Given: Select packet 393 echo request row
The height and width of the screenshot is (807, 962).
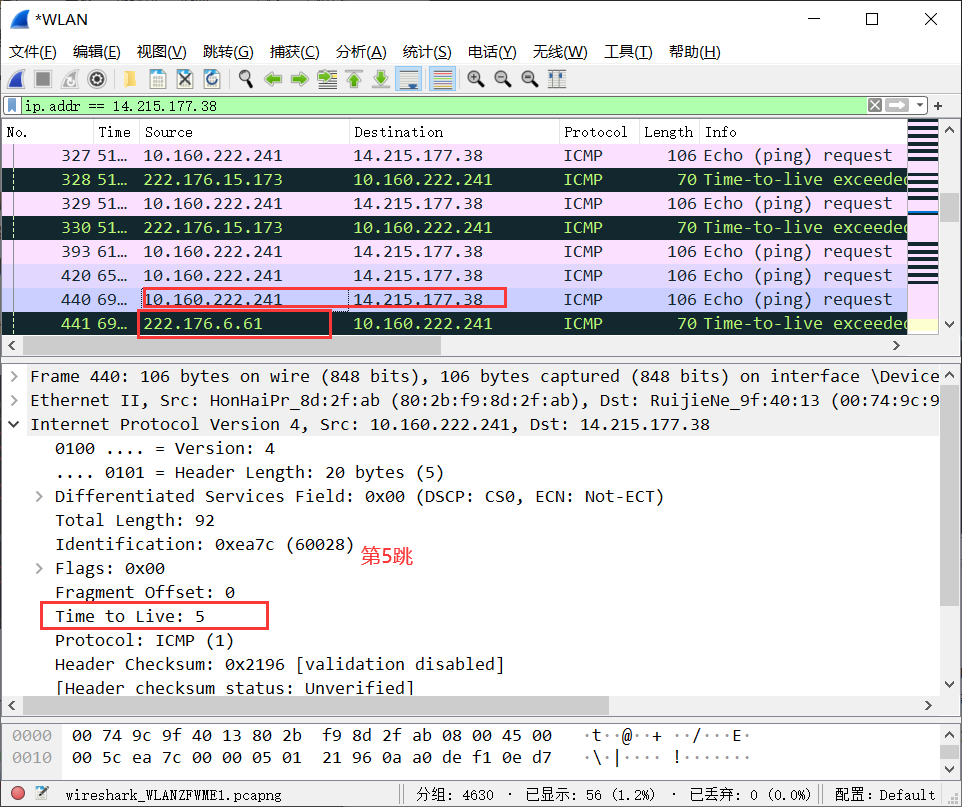Looking at the screenshot, I should tap(454, 252).
